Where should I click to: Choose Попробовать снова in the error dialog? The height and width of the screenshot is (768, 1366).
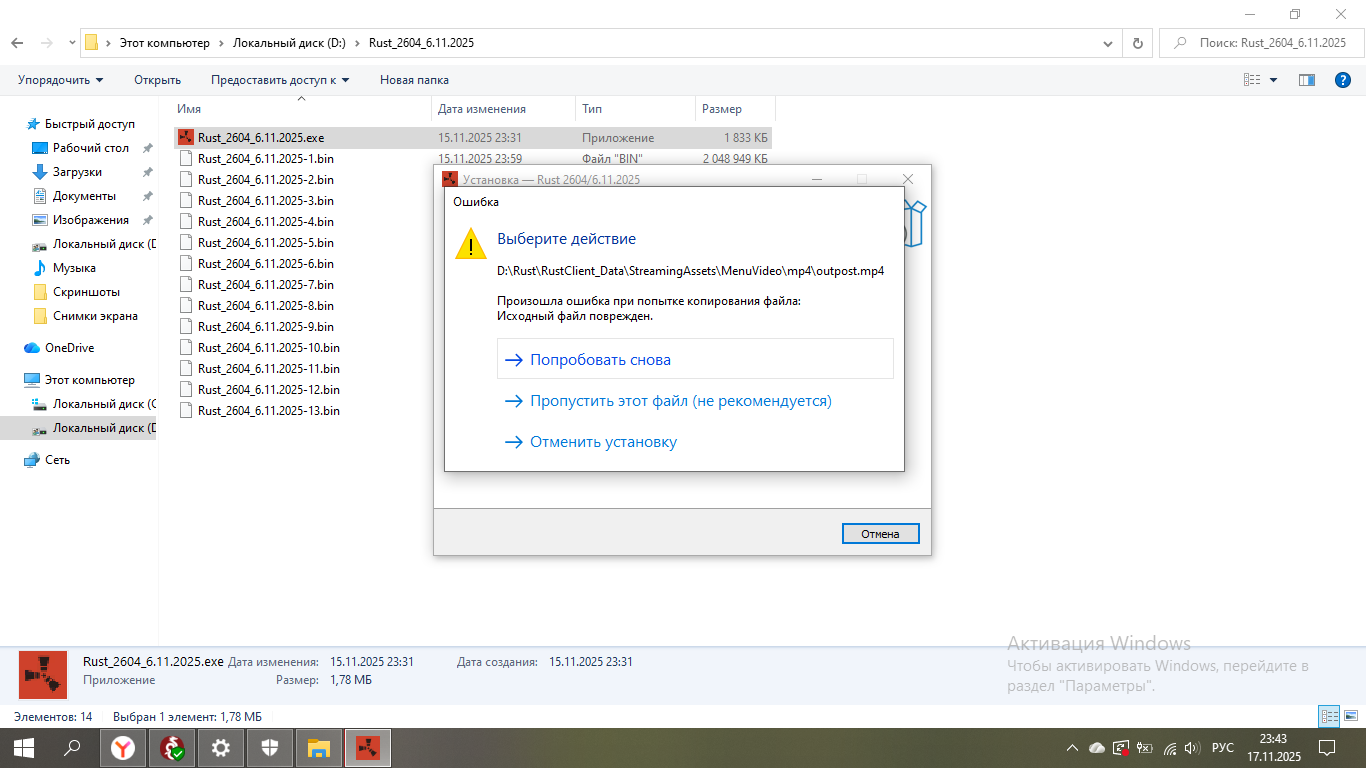coord(600,360)
